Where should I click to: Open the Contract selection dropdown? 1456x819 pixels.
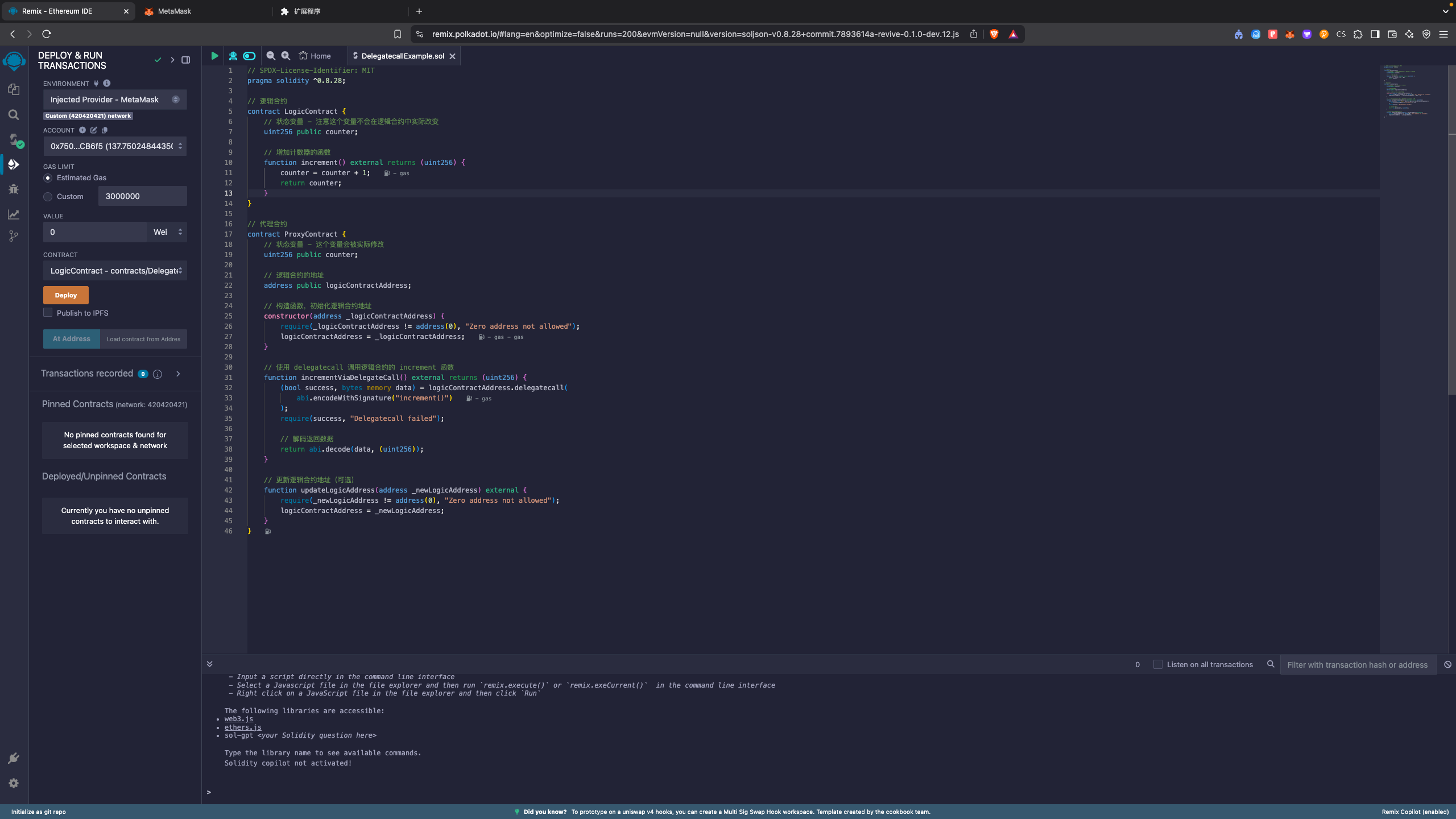[115, 271]
